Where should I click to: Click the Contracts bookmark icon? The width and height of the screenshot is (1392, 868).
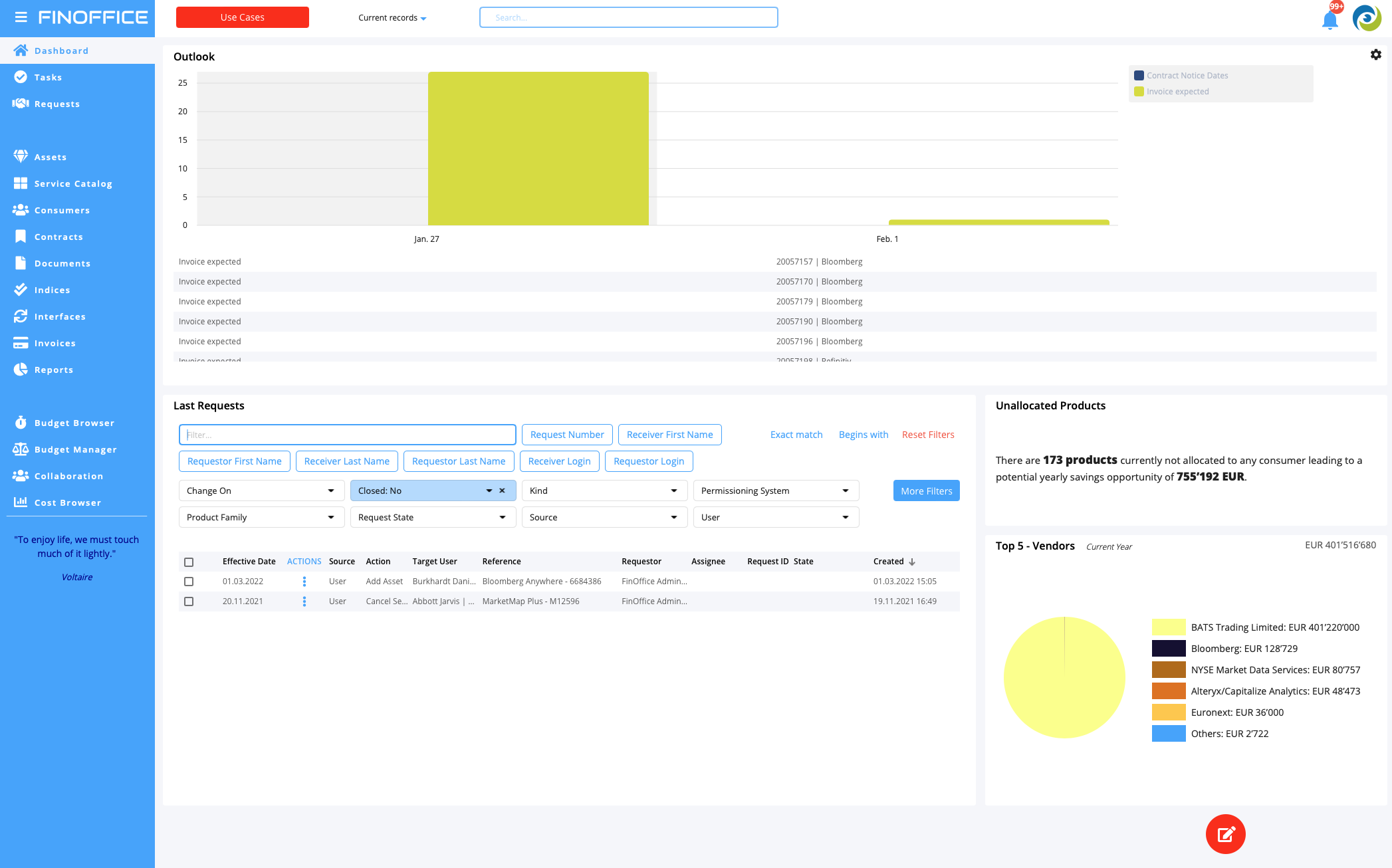tap(21, 237)
